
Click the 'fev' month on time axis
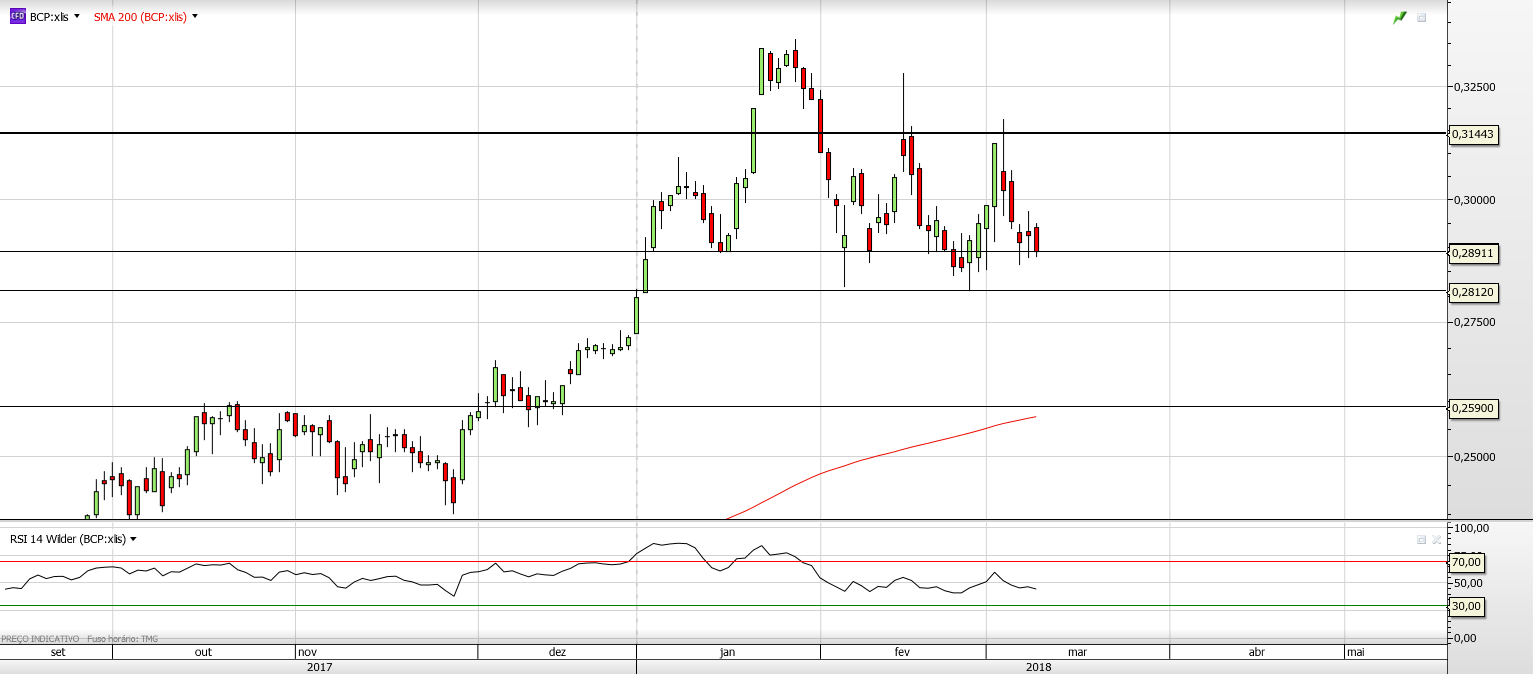pos(901,652)
